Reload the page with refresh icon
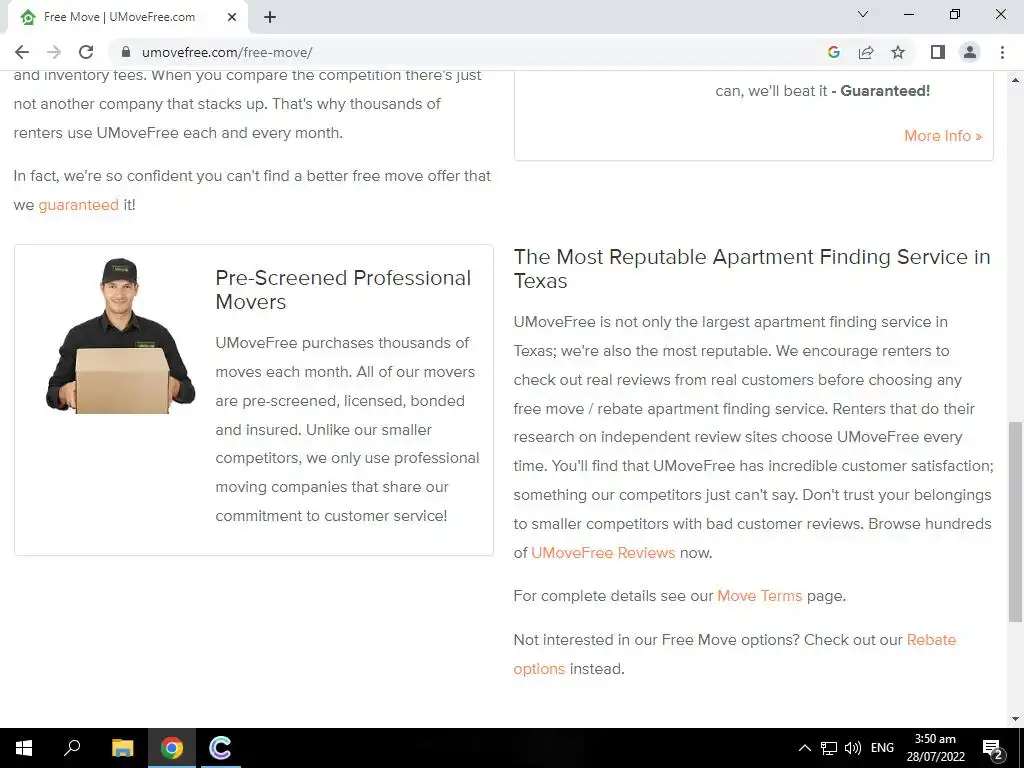The width and height of the screenshot is (1024, 768). [x=86, y=52]
